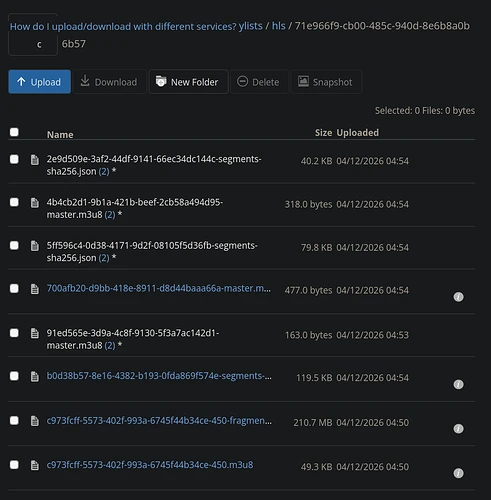Tick checkbox for the 119.5 KB file

click(x=14, y=376)
